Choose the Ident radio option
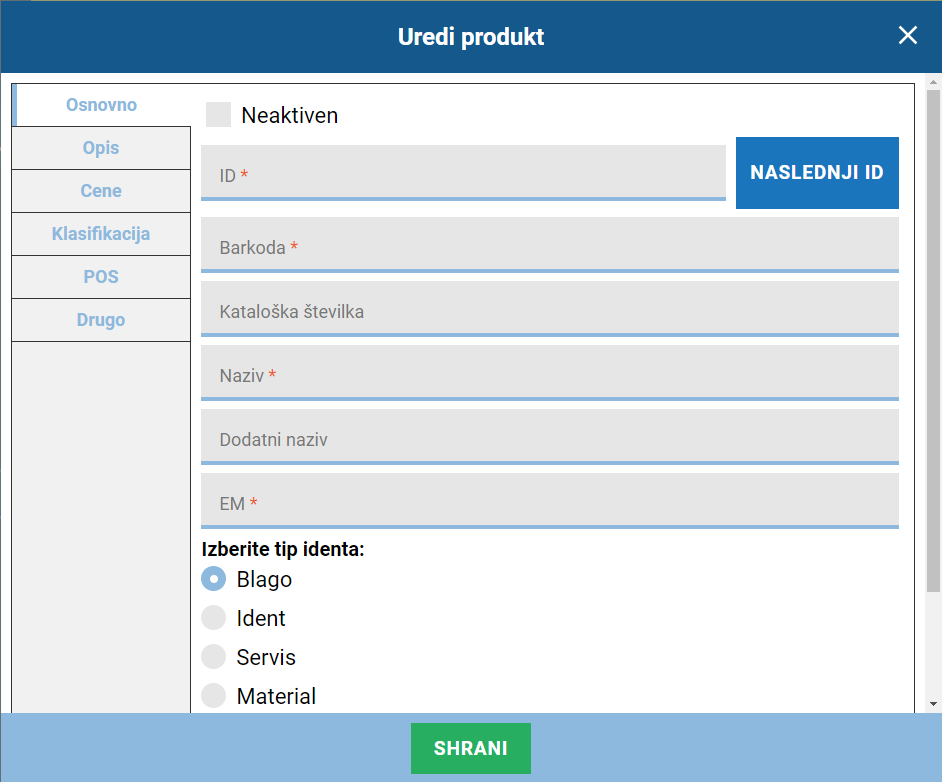 [x=214, y=618]
